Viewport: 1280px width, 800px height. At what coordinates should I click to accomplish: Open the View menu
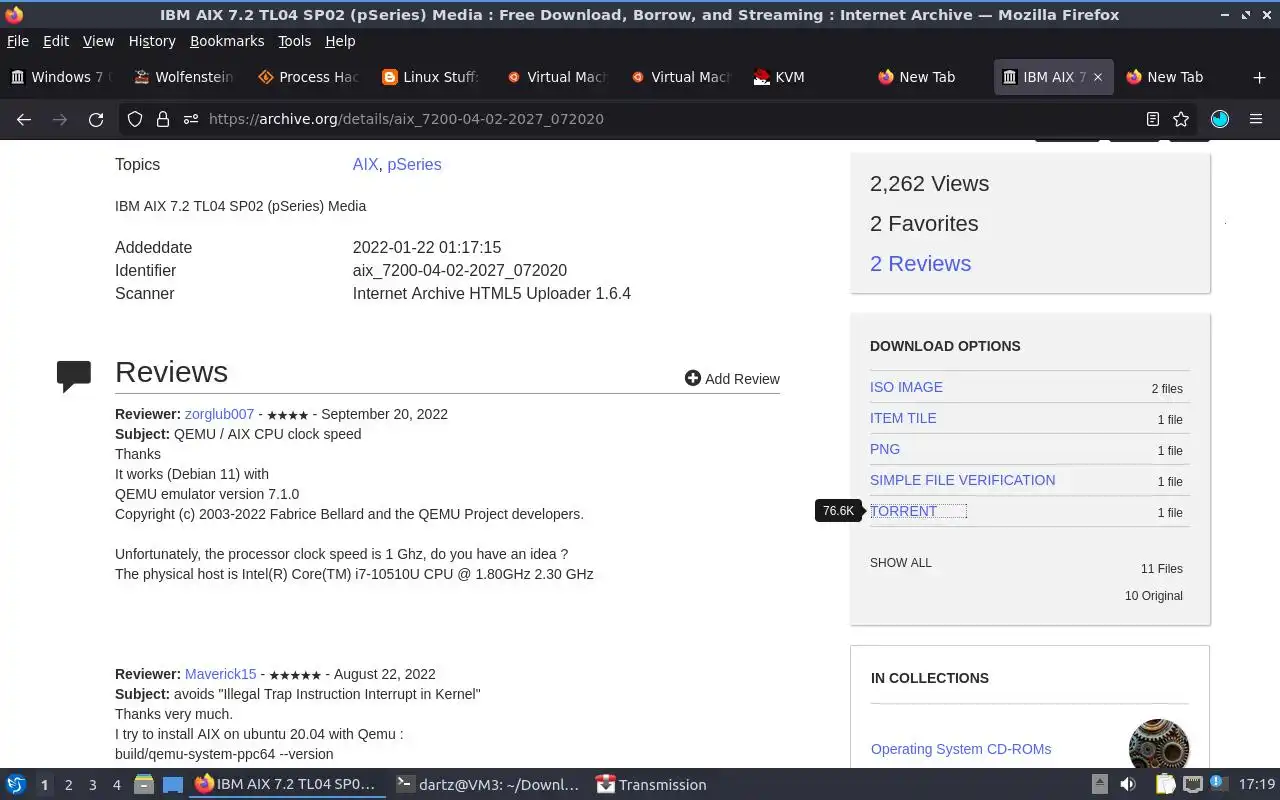[98, 41]
